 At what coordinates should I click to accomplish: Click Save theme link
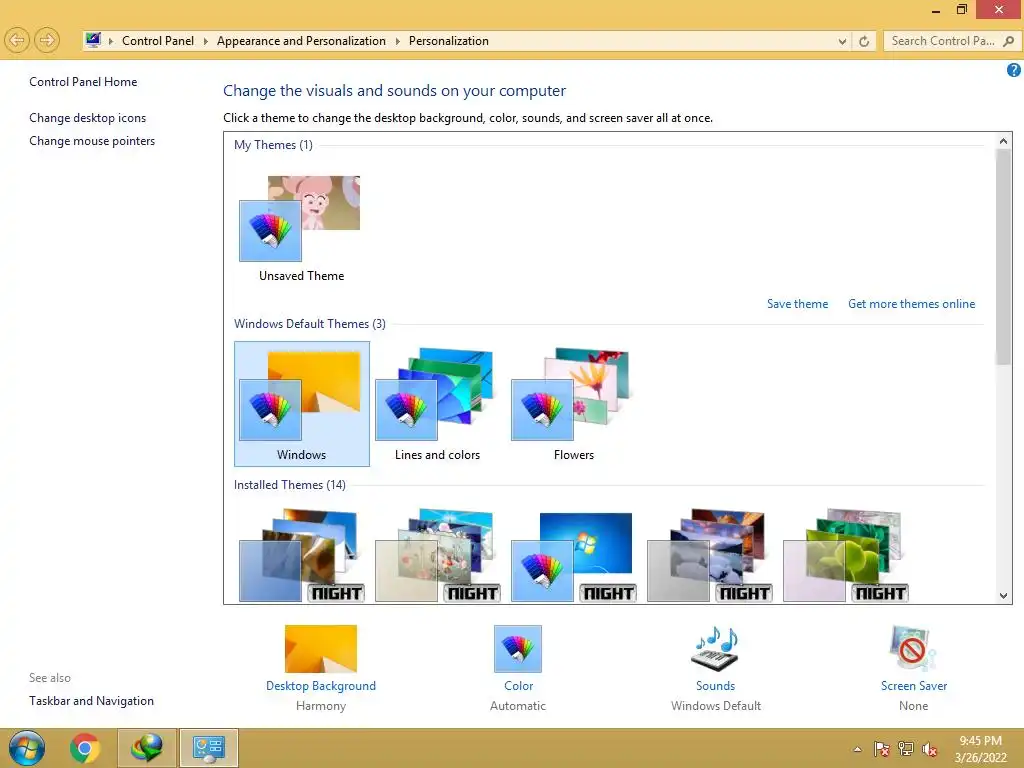(797, 304)
